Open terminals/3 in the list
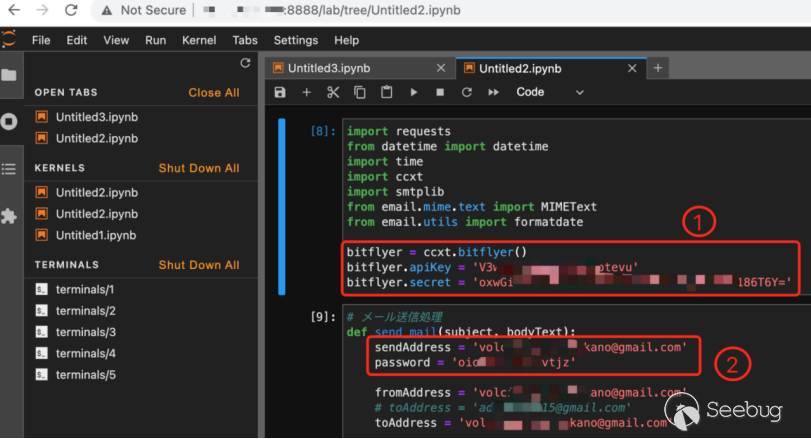This screenshot has height=439, width=811. [85, 332]
